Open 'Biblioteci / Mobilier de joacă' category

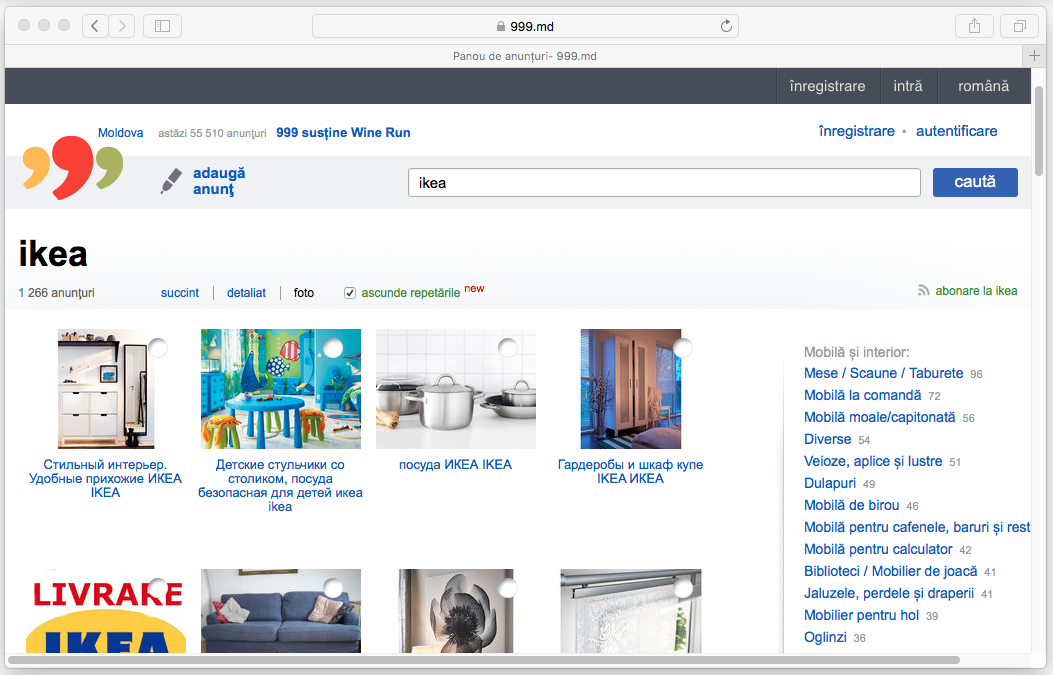(890, 572)
